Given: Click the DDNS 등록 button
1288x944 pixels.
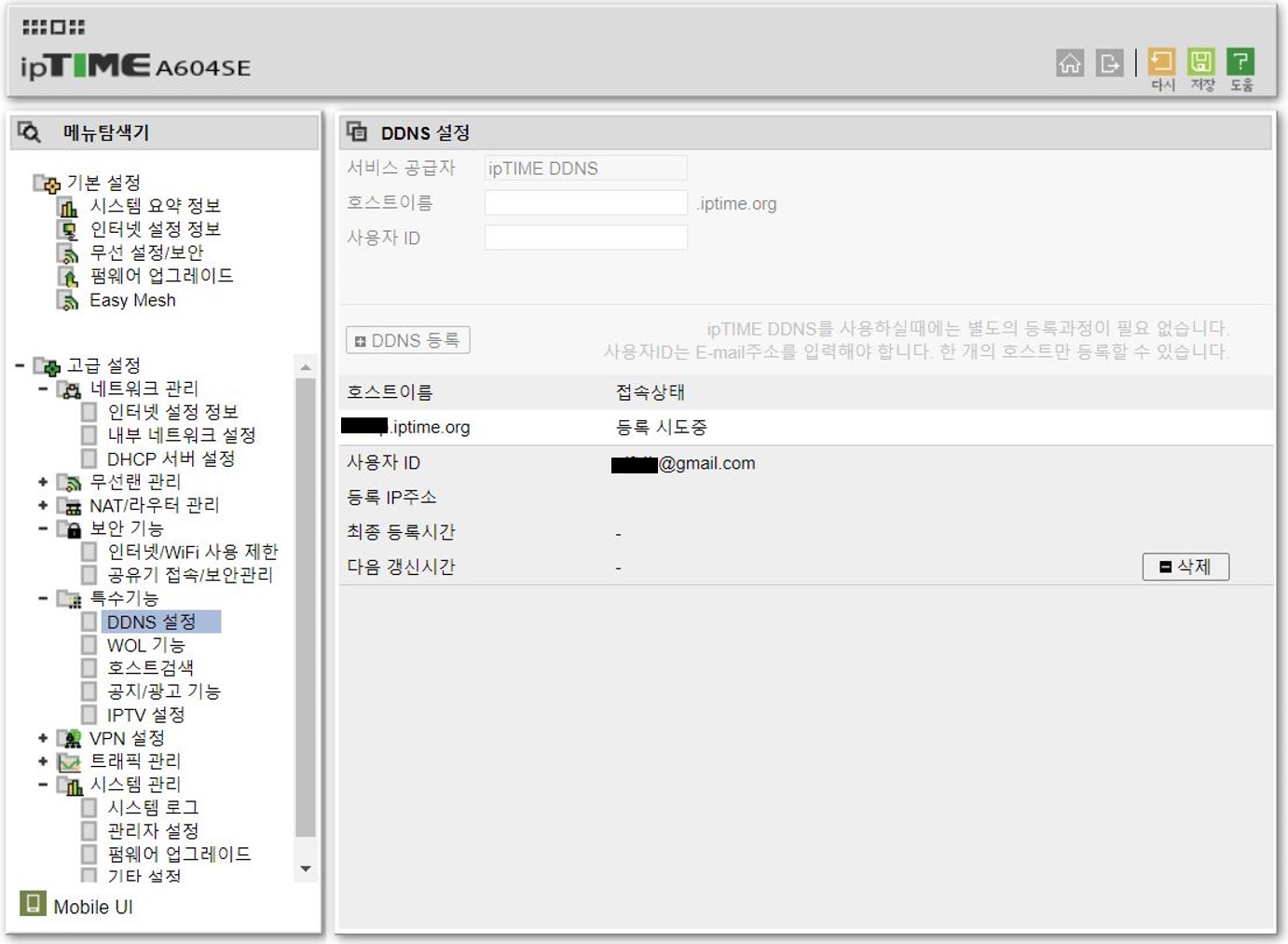Looking at the screenshot, I should pos(408,340).
